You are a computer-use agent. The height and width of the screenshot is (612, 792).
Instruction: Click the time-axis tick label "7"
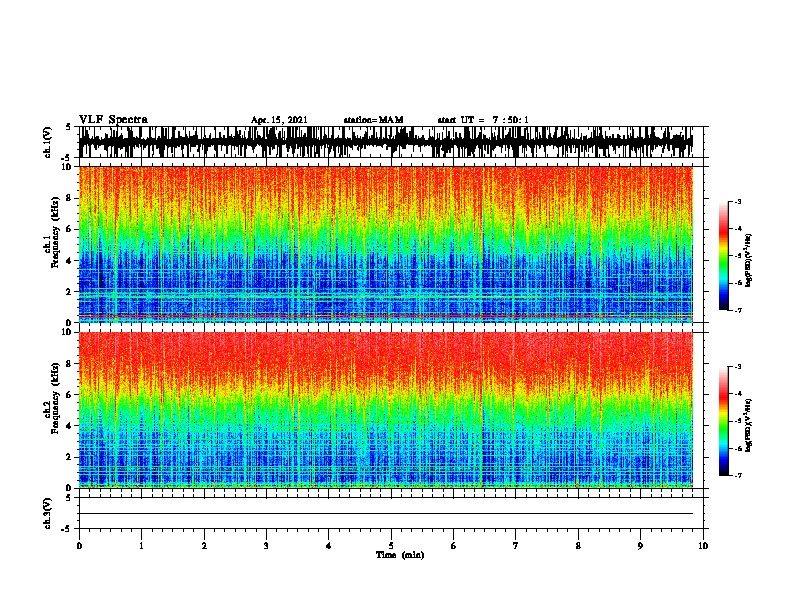click(516, 546)
